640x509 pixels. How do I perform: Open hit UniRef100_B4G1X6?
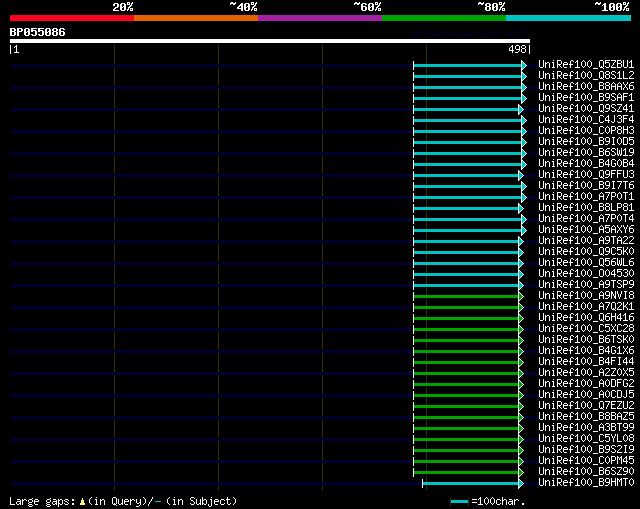click(x=586, y=351)
